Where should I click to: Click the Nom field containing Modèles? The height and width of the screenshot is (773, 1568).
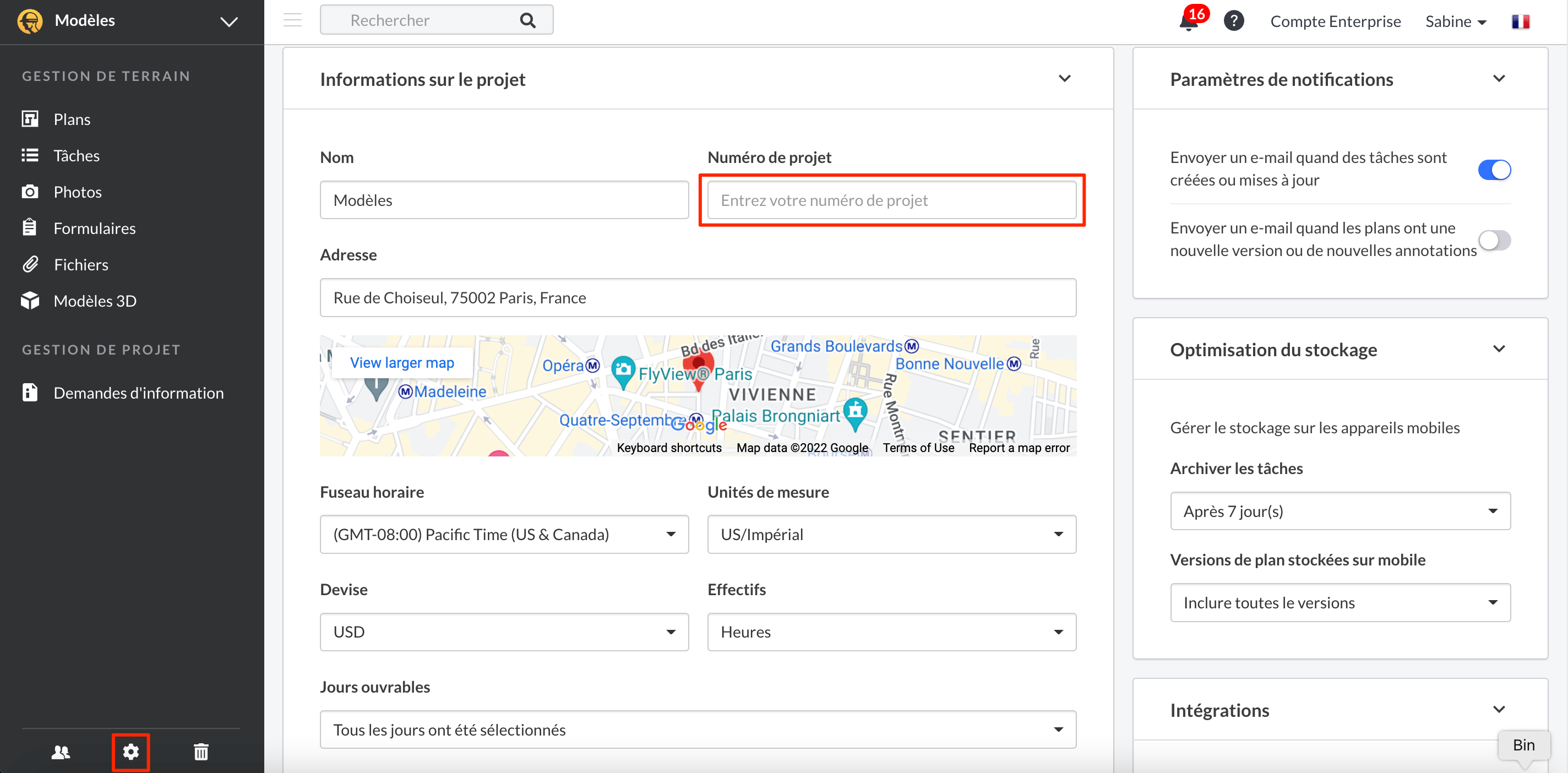click(504, 200)
